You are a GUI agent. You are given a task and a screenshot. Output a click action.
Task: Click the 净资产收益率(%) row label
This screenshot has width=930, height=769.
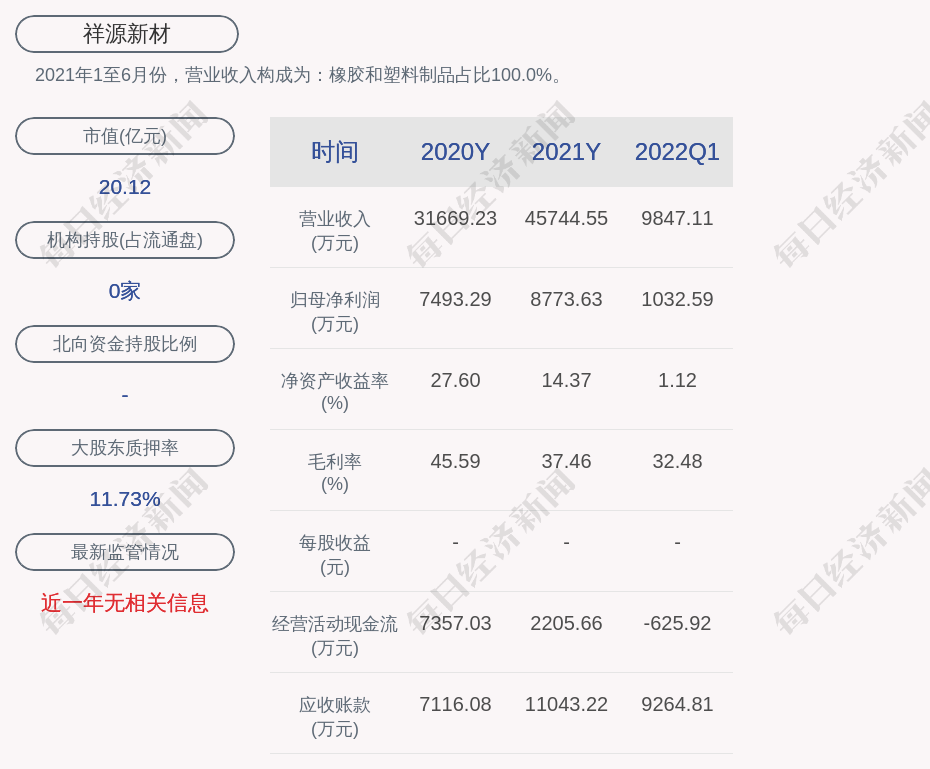click(335, 392)
